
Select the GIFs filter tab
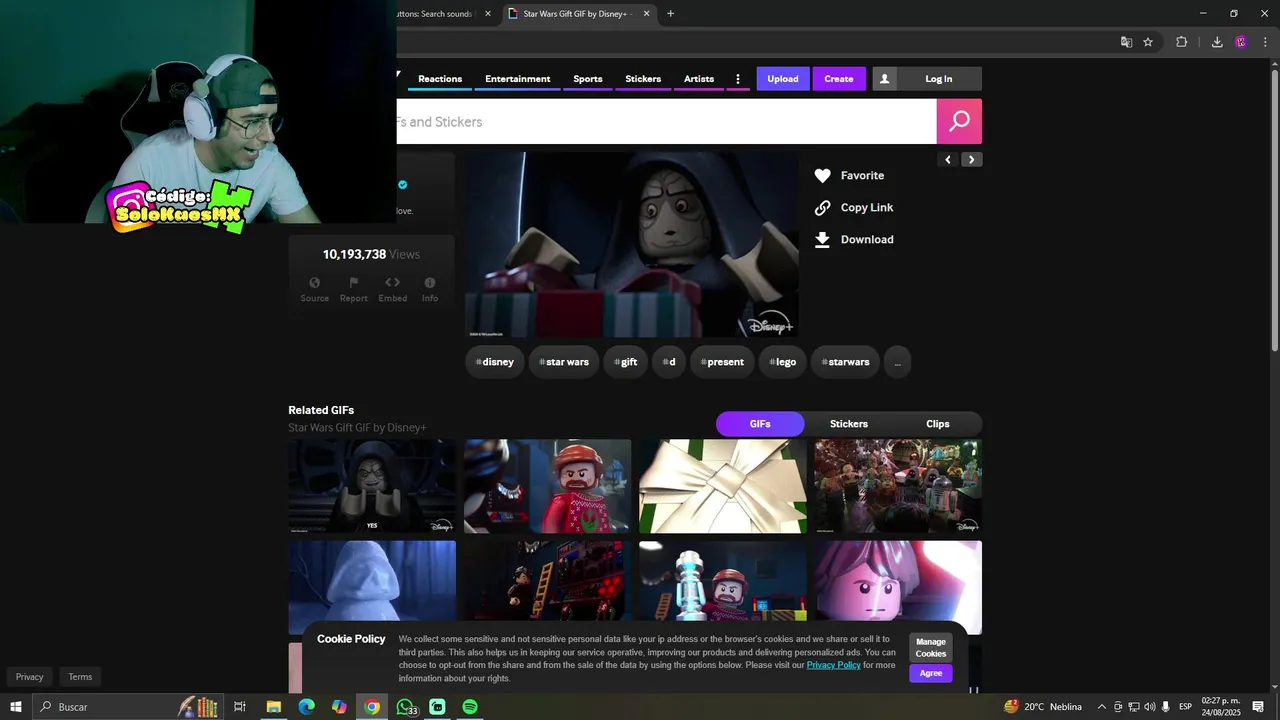coord(760,424)
